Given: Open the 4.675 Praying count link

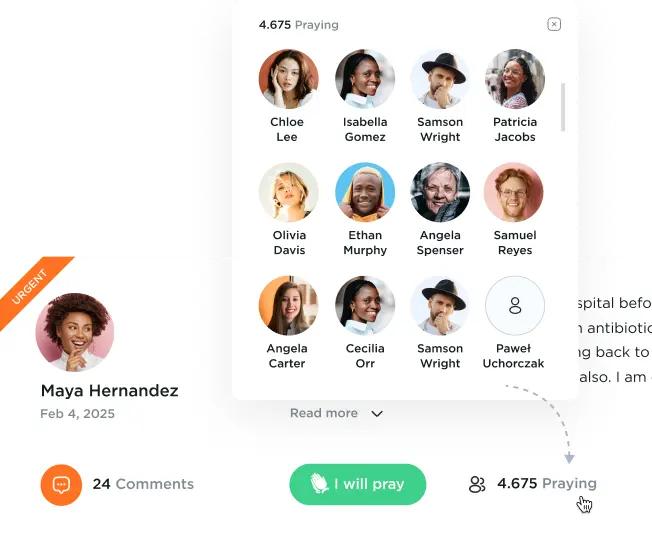Looking at the screenshot, I should click(547, 483).
